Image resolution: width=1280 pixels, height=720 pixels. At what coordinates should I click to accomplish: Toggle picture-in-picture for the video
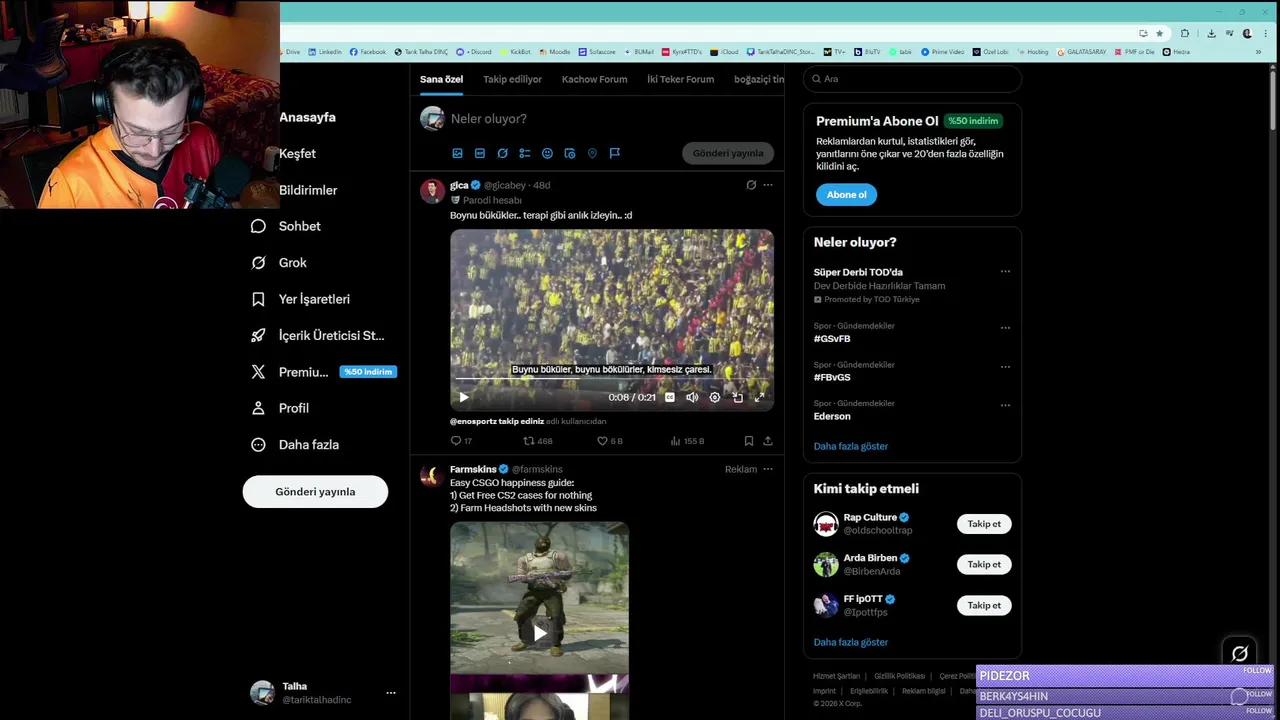coord(737,397)
